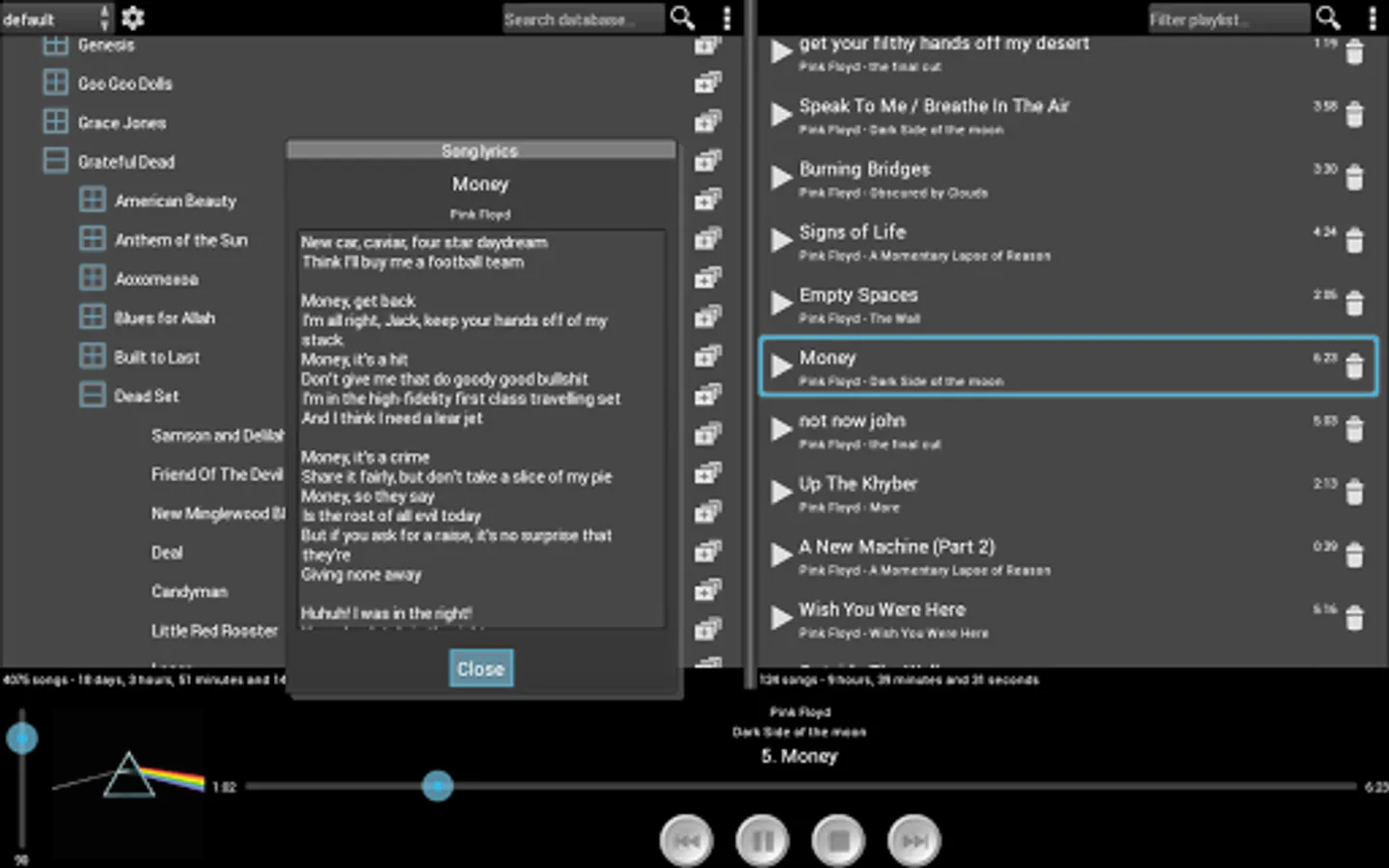Play not now john from the playlist
Image resolution: width=1389 pixels, height=868 pixels.
780,429
